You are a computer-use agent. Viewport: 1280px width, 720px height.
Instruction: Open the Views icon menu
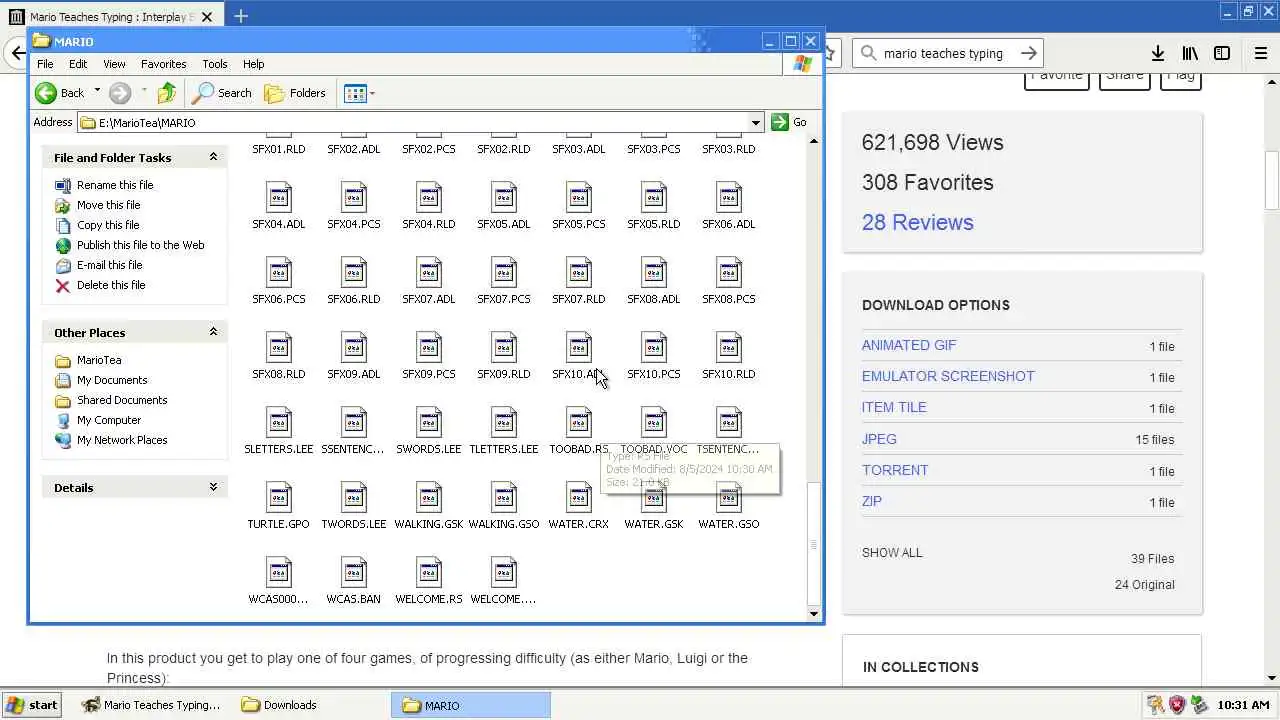355,93
